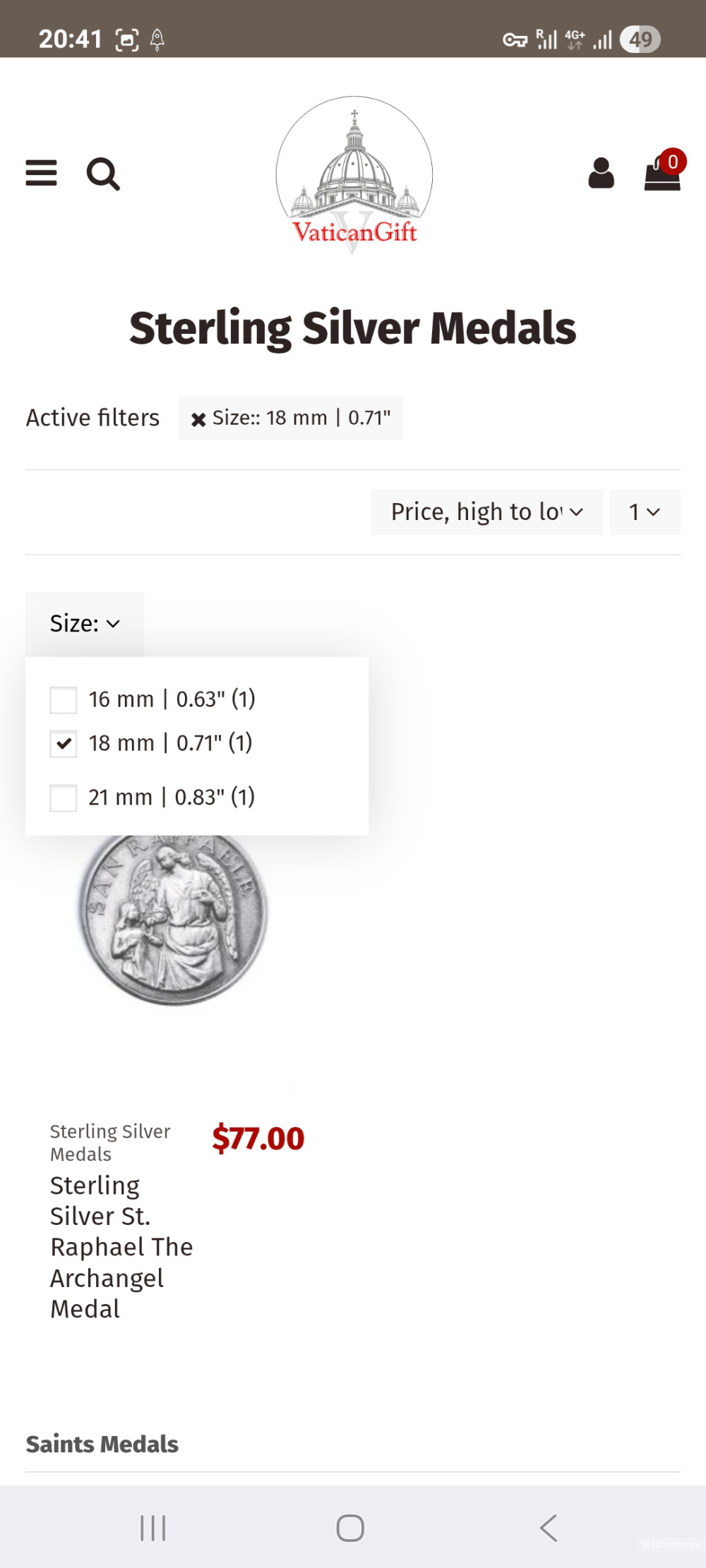Tap the search magnifier icon
706x1568 pixels.
[103, 174]
